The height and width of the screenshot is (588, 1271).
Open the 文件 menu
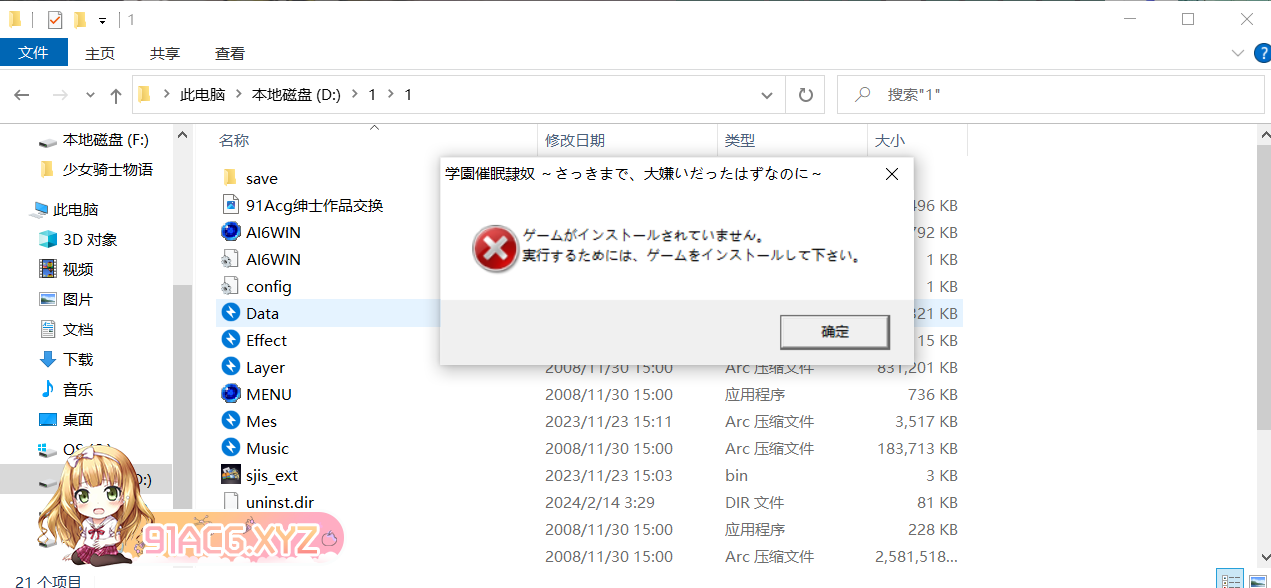[x=34, y=53]
